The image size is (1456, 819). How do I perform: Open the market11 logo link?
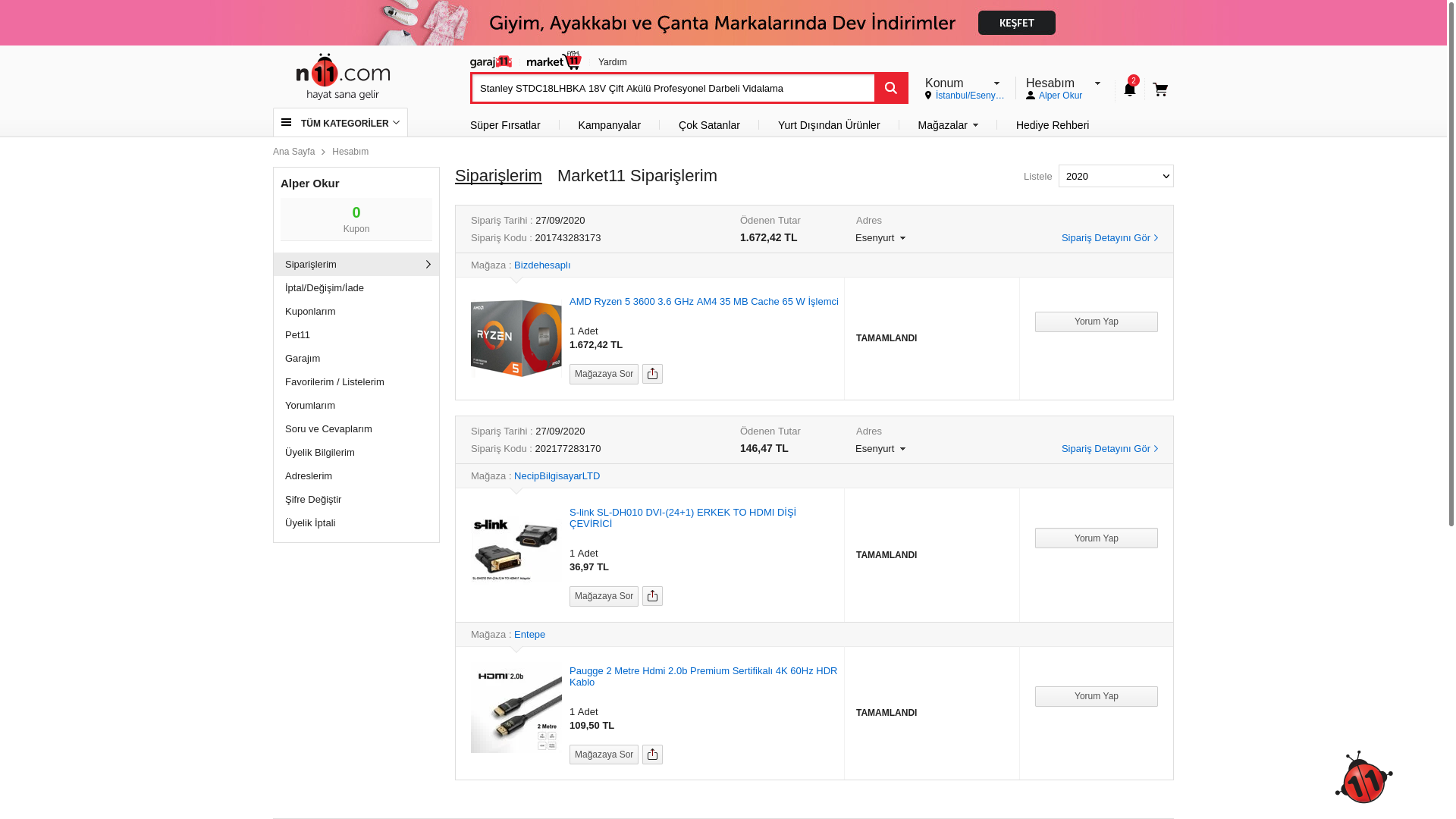554,61
